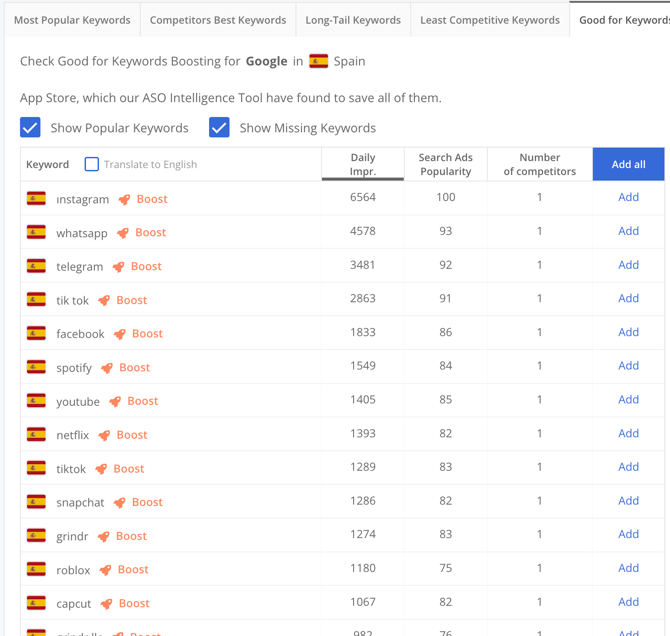Image resolution: width=670 pixels, height=636 pixels.
Task: Click the rocket Boost icon beside telegram
Action: tap(119, 266)
